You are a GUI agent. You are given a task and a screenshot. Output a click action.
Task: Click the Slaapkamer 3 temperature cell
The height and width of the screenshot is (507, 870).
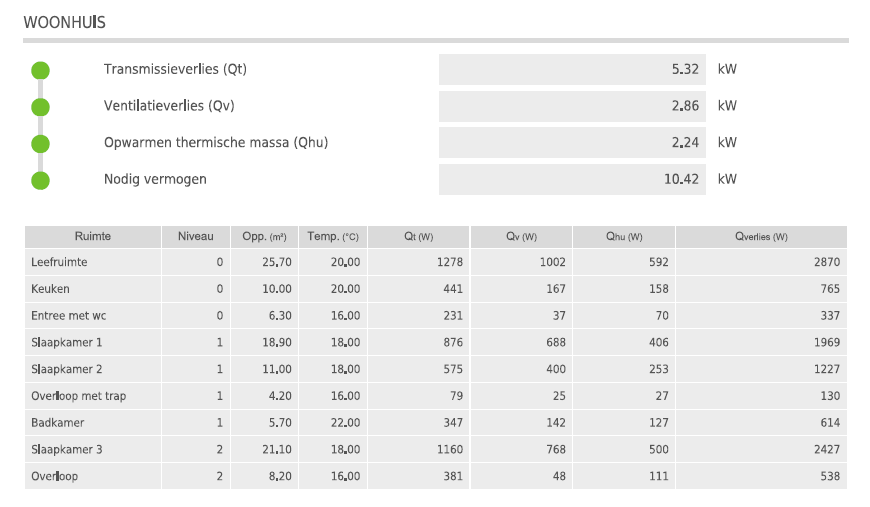click(x=333, y=450)
